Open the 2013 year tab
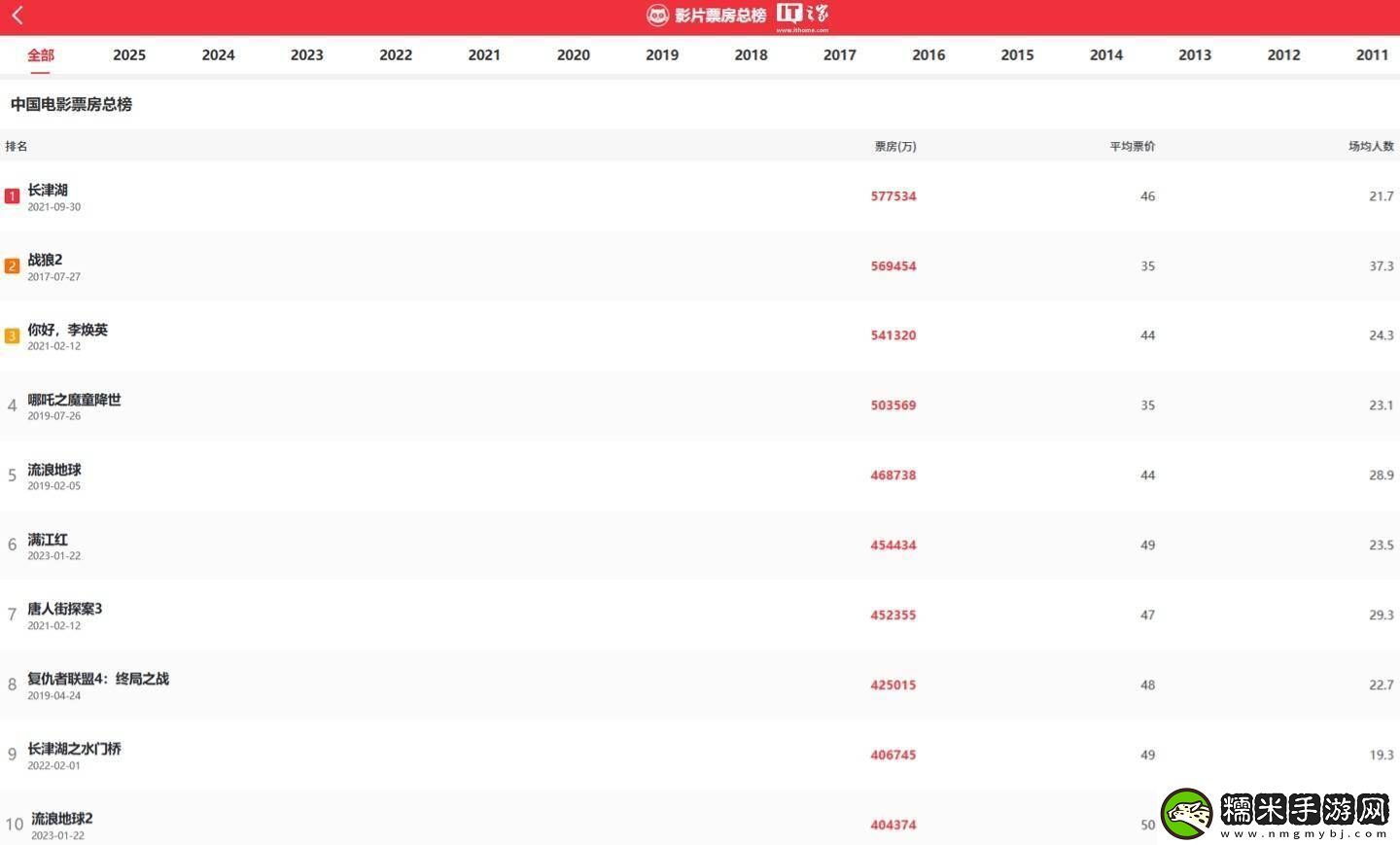 coord(1195,55)
